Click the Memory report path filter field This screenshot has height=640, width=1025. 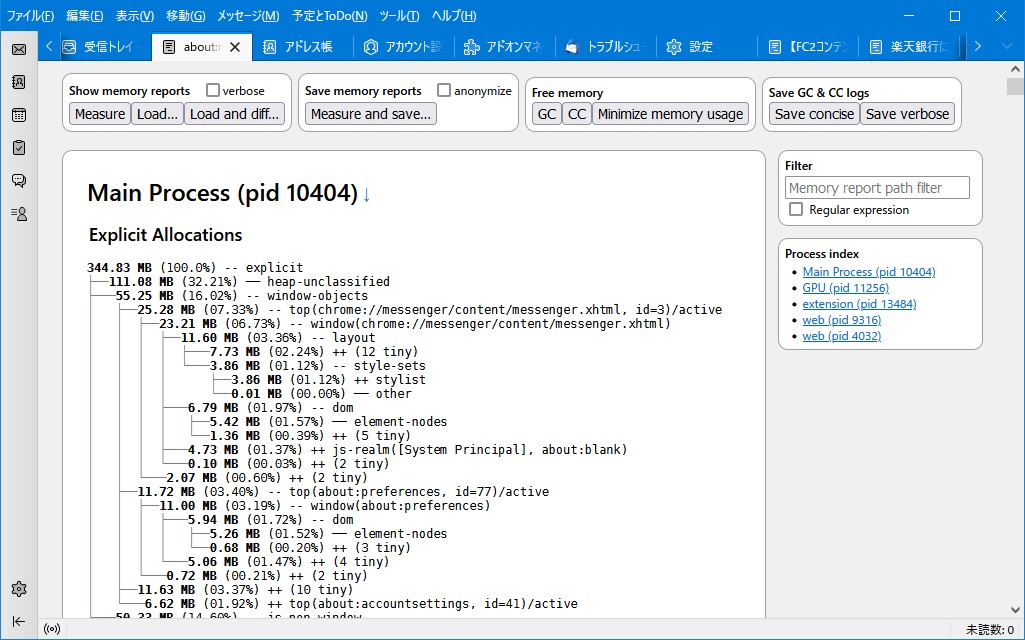[877, 188]
